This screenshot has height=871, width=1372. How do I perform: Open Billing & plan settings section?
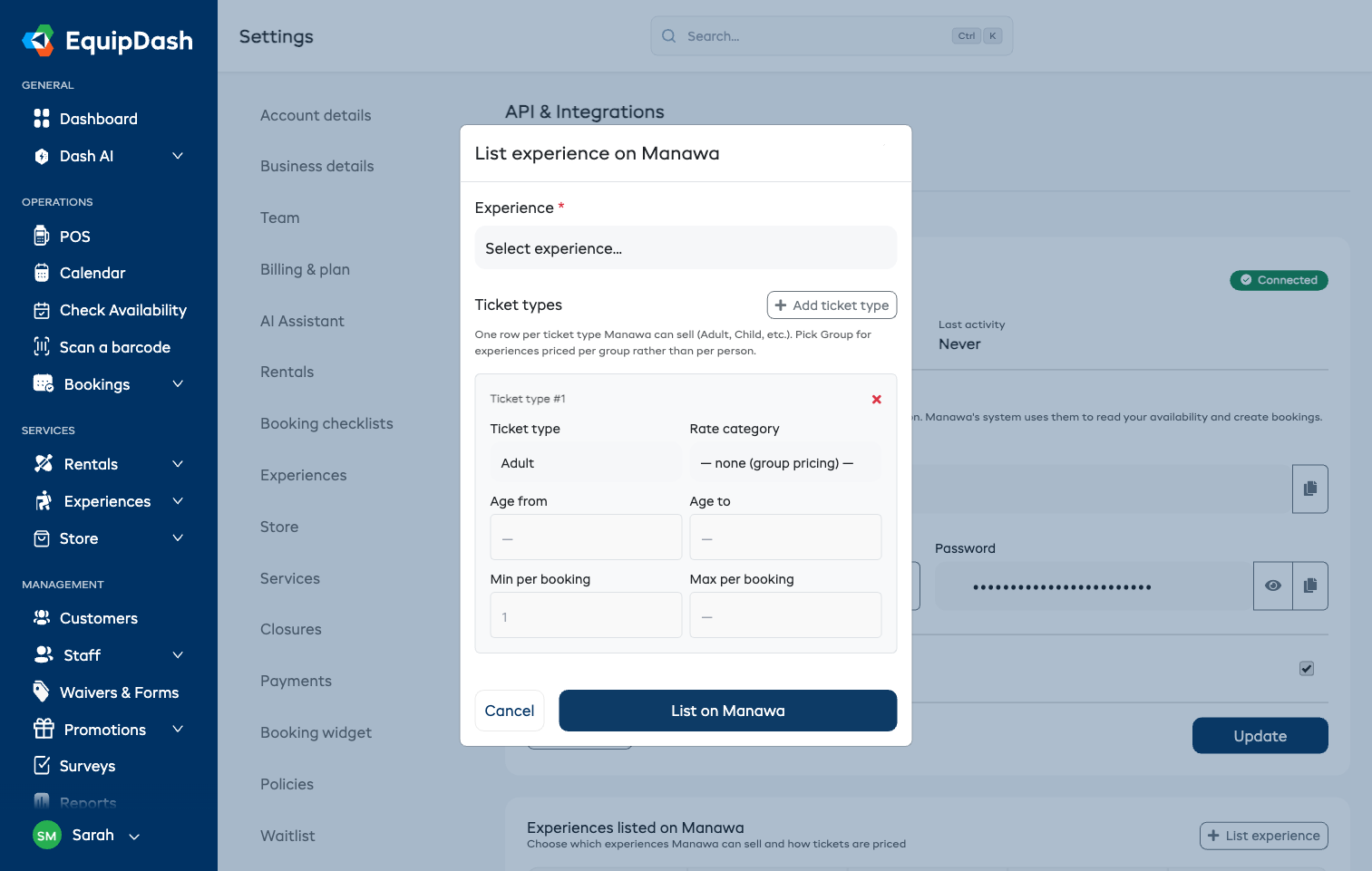(305, 269)
